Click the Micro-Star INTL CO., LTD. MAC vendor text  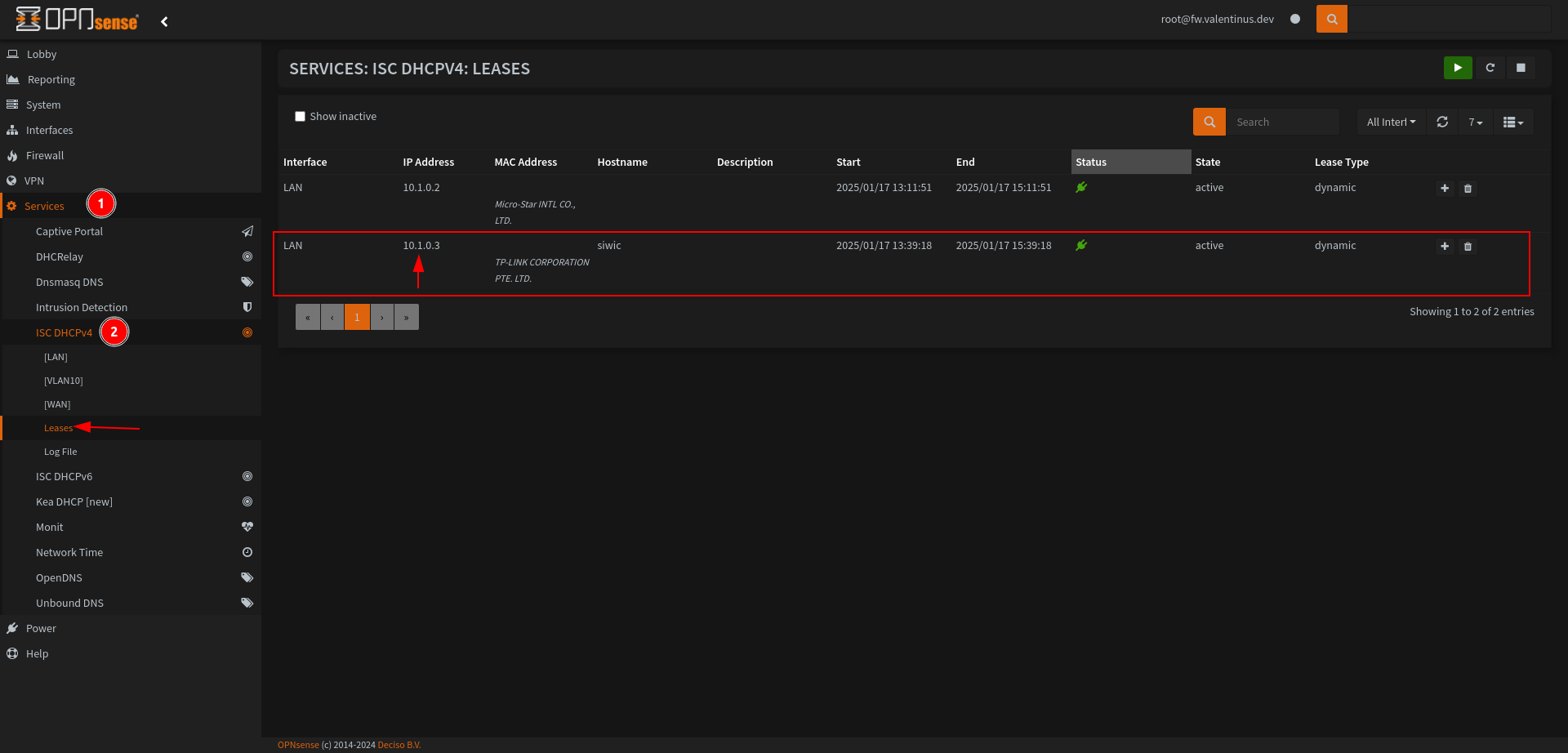point(535,212)
